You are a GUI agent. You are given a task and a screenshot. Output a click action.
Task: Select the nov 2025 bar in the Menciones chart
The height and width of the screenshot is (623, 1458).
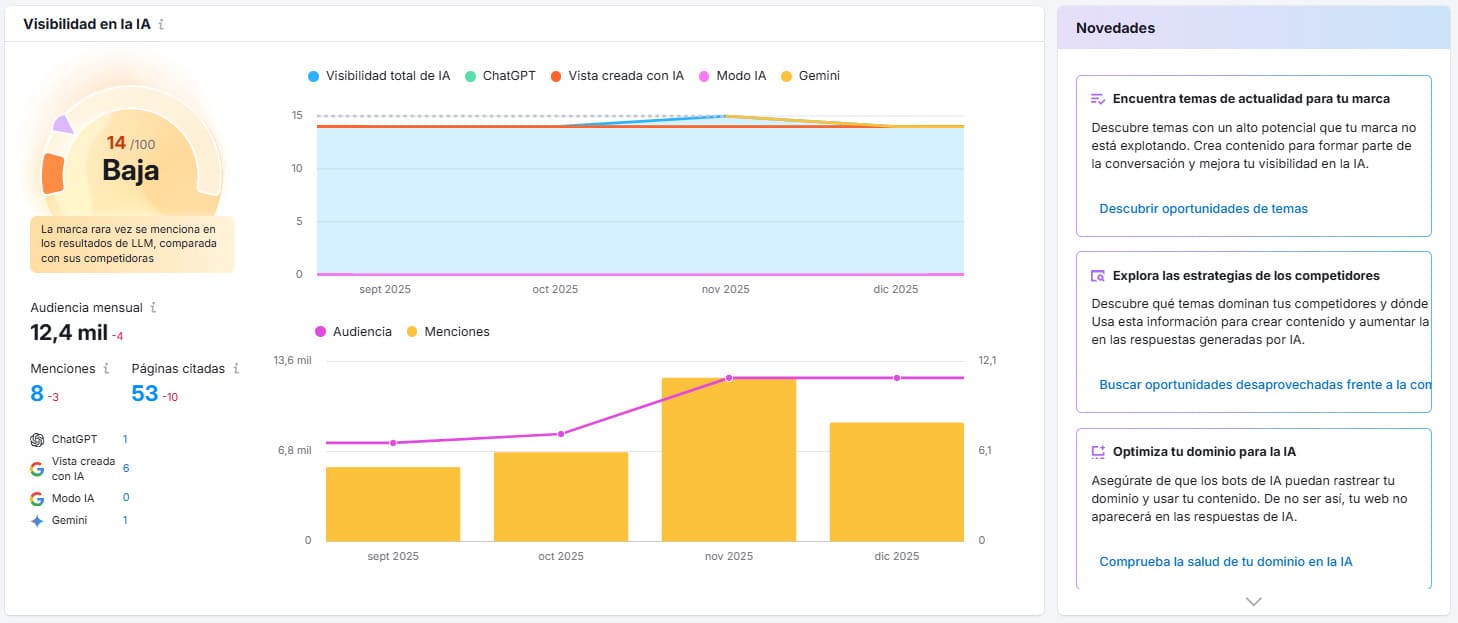pyautogui.click(x=727, y=460)
